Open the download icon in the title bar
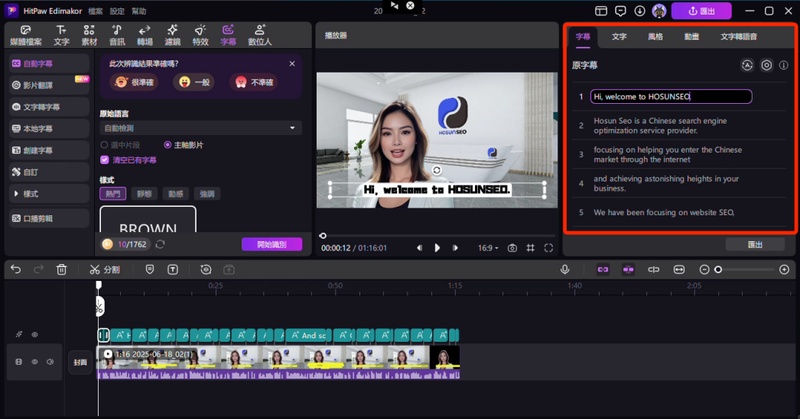Viewport: 800px width, 419px height. click(x=640, y=11)
